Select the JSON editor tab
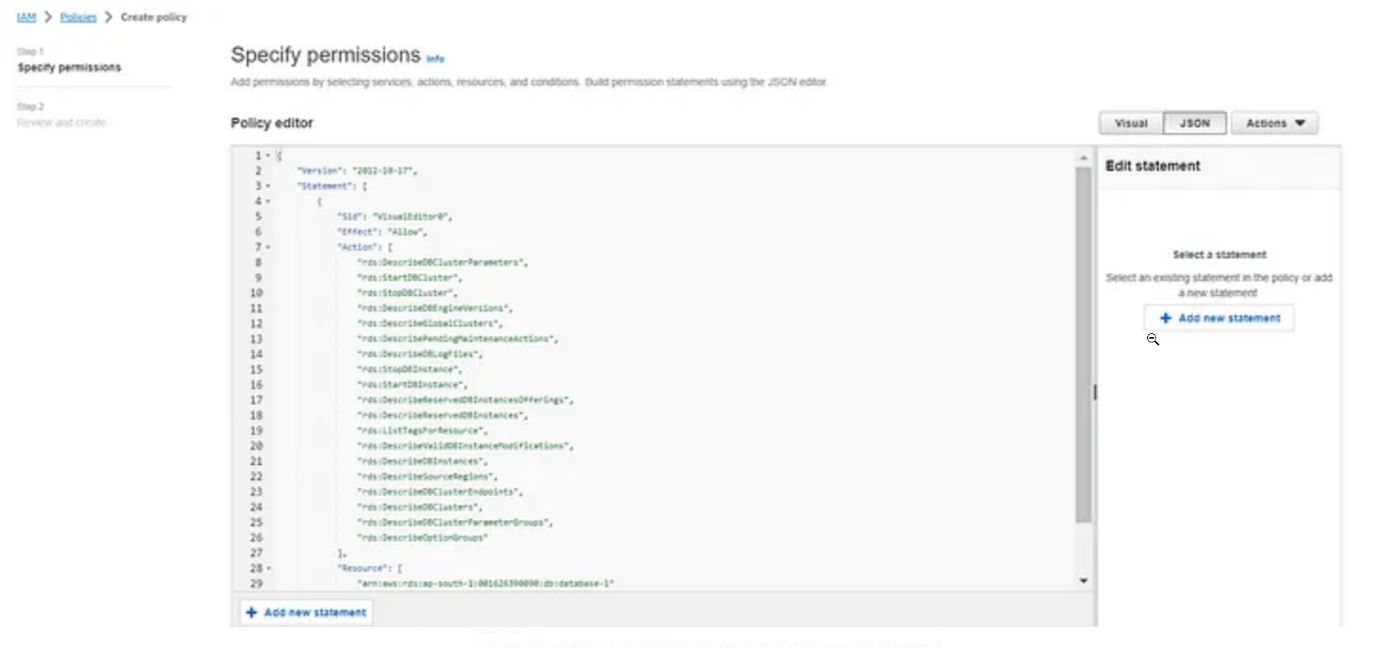Image resolution: width=1380 pixels, height=649 pixels. tap(1195, 123)
